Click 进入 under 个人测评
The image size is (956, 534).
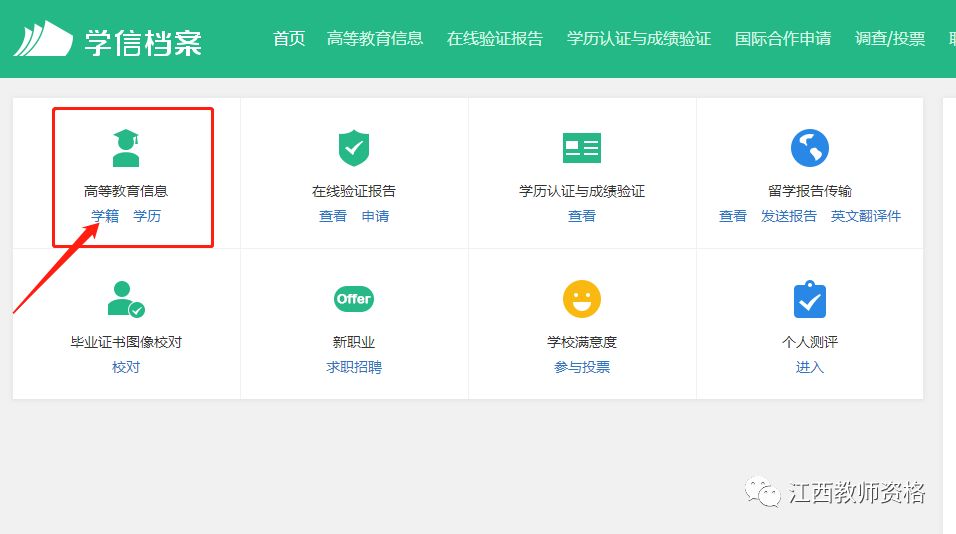[x=810, y=367]
